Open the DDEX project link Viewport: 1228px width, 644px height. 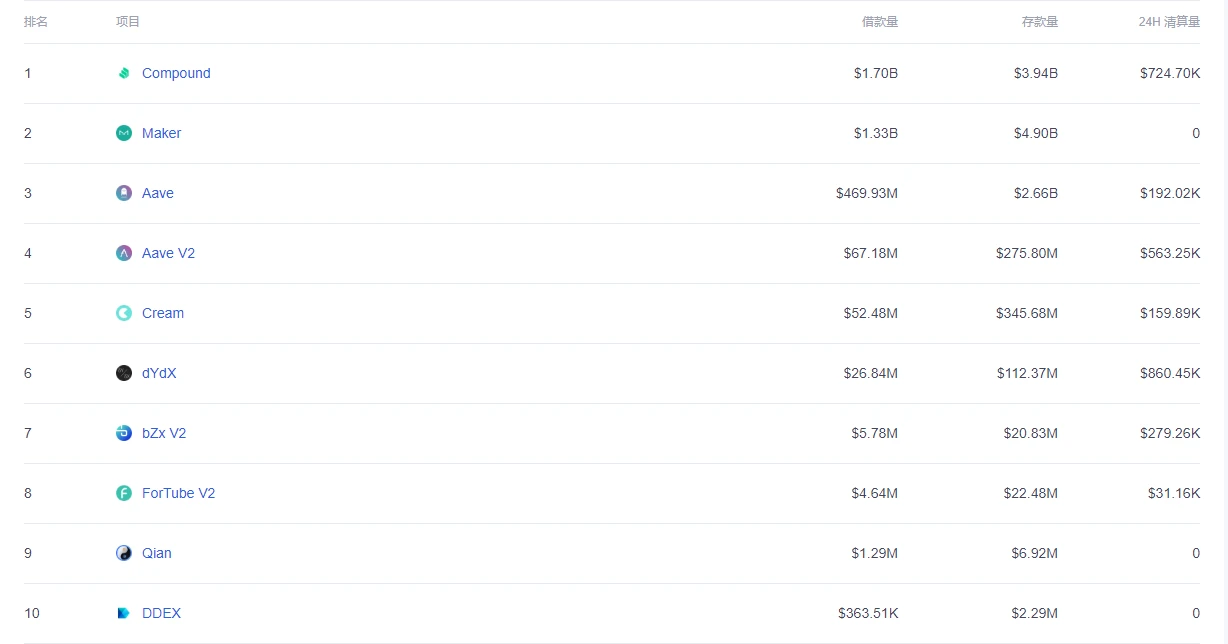(161, 613)
